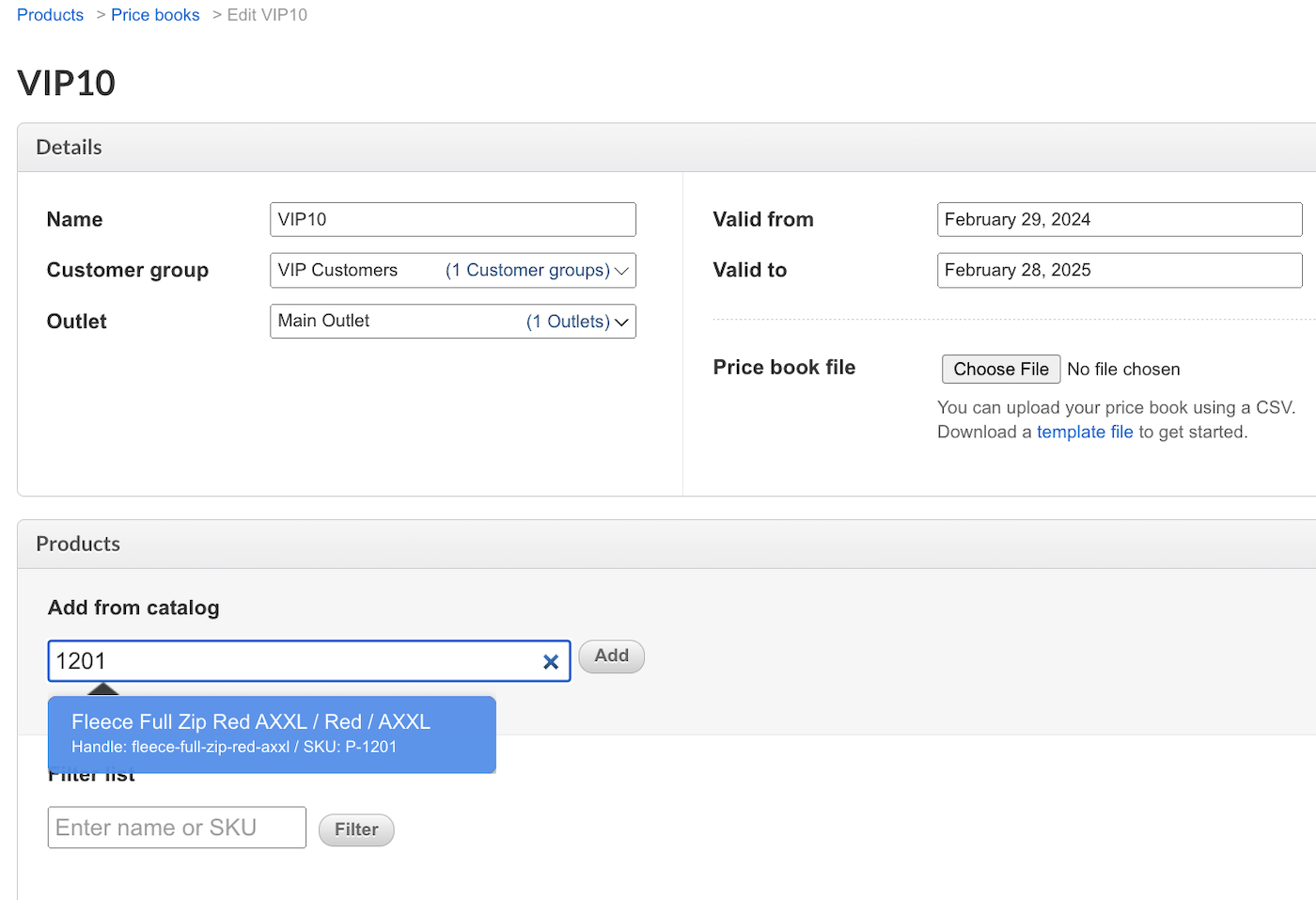The image size is (1316, 900).
Task: Select the Details section header
Action: coord(69,147)
